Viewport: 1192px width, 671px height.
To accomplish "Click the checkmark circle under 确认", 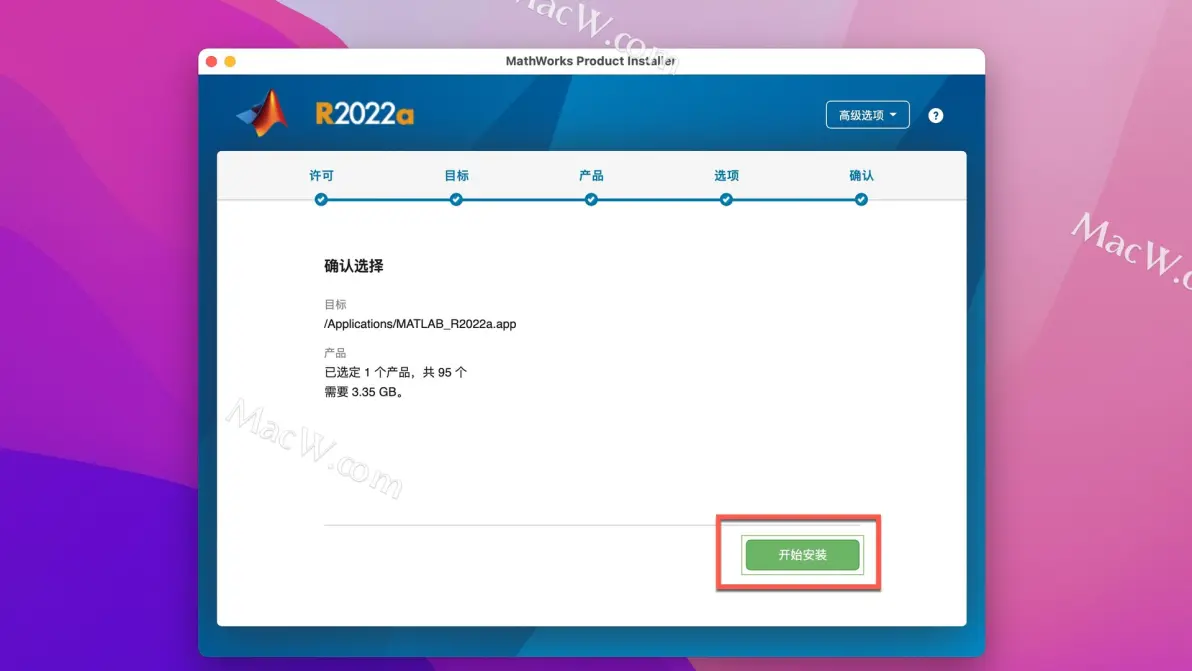I will (x=861, y=199).
